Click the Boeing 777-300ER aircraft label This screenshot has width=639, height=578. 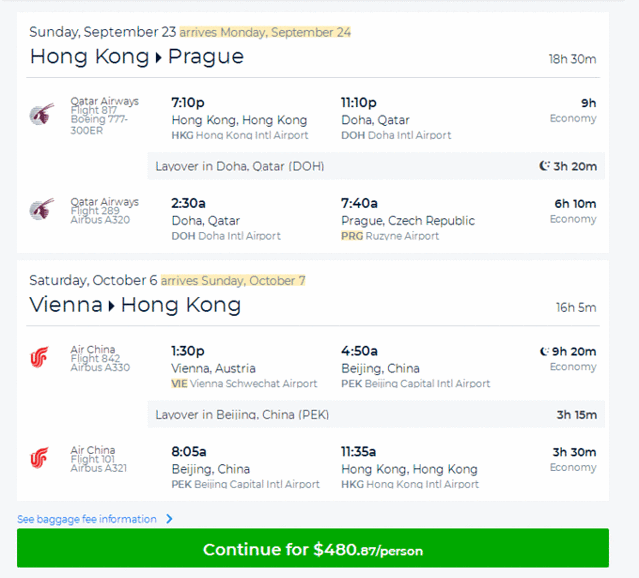coord(98,126)
